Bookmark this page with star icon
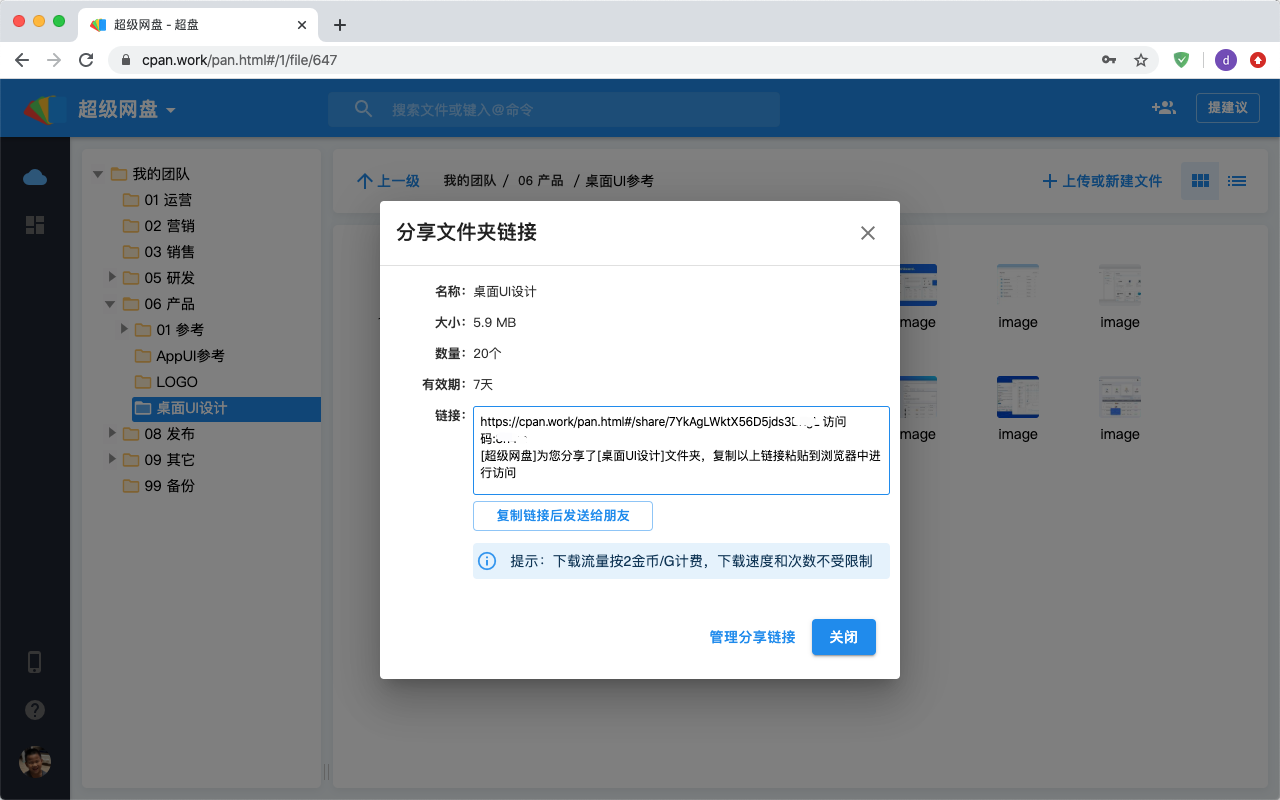 1140,60
